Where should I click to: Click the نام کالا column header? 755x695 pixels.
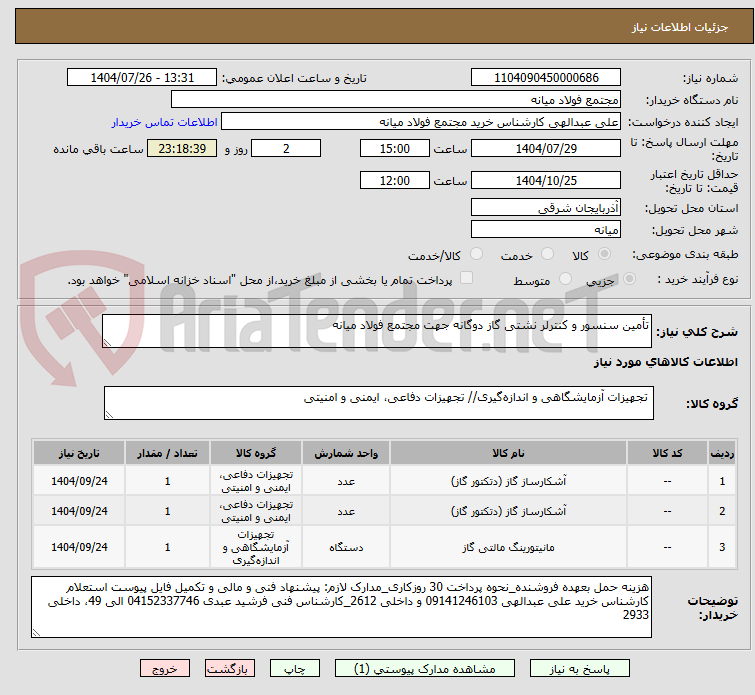click(508, 453)
